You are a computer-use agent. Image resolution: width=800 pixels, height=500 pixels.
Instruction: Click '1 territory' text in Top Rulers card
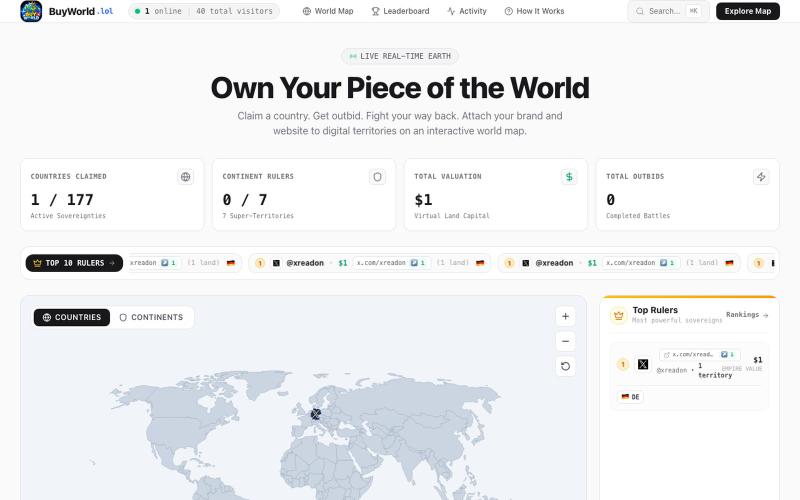715,370
